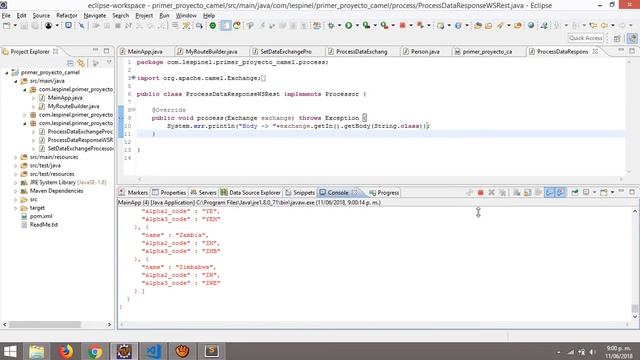Open Chrome from the Windows taskbar
640x360 pixels.
[x=95, y=351]
